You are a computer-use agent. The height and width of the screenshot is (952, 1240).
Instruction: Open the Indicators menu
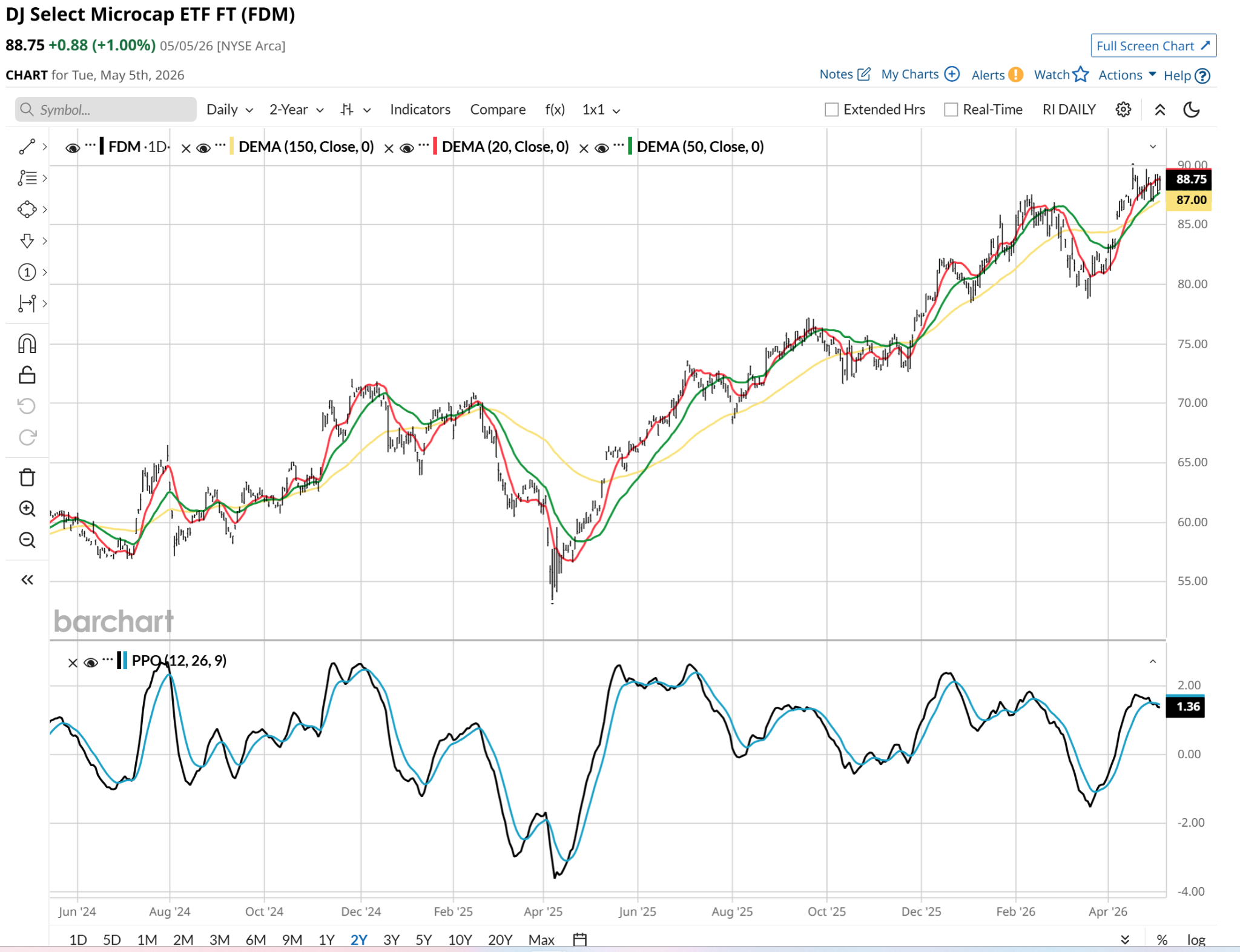(420, 110)
